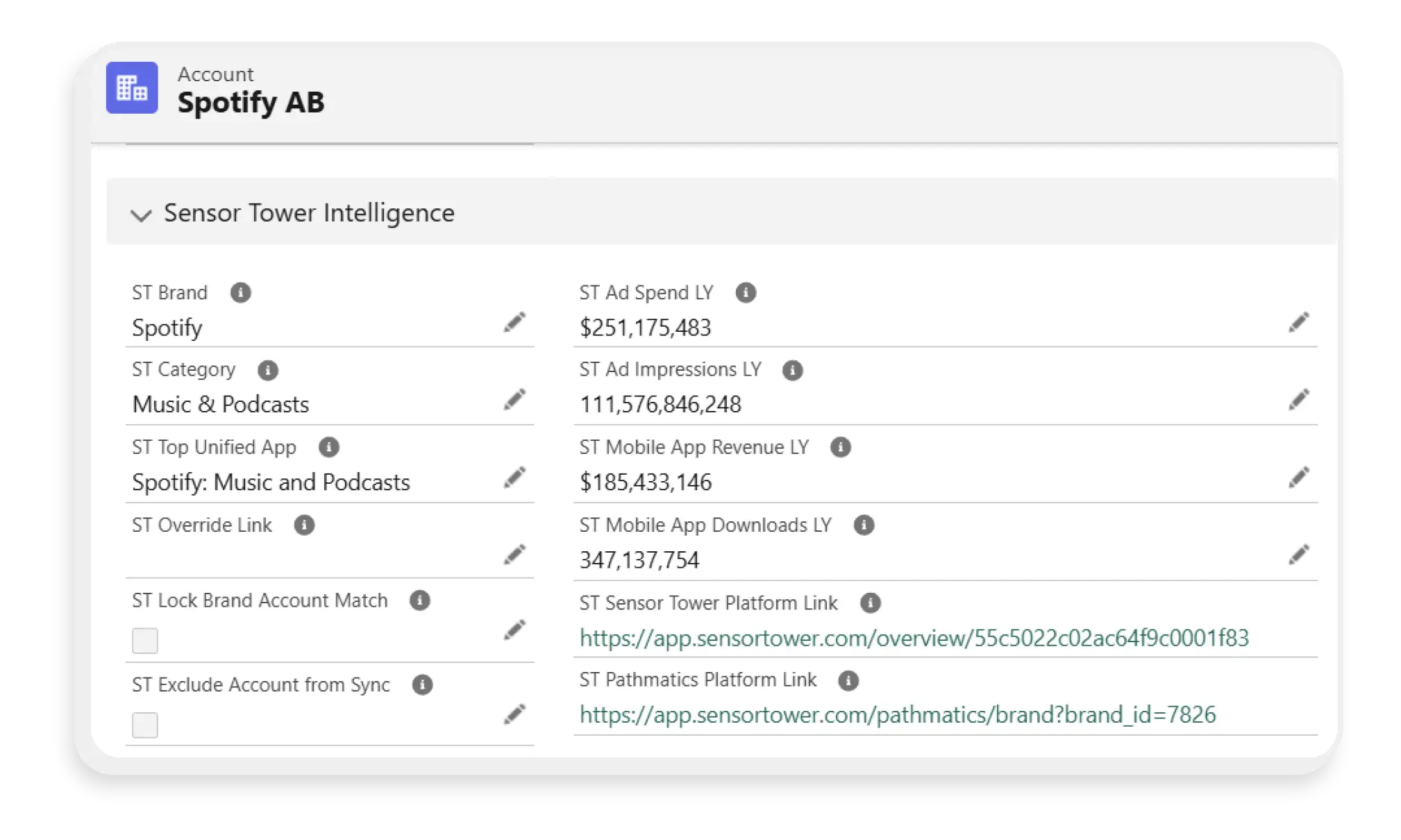This screenshot has height=840, width=1401.
Task: Click the Spotify: Music and Podcasts value
Action: pyautogui.click(x=271, y=482)
